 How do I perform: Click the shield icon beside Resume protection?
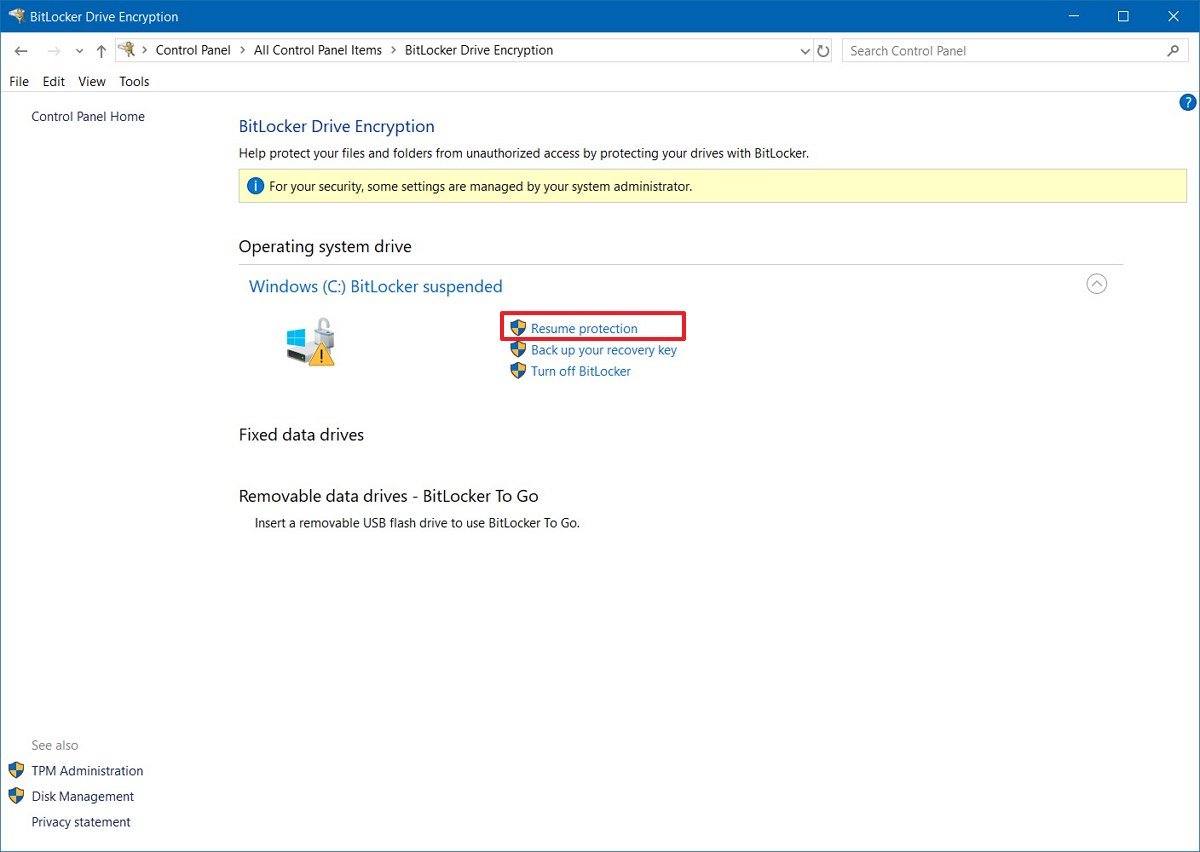518,327
